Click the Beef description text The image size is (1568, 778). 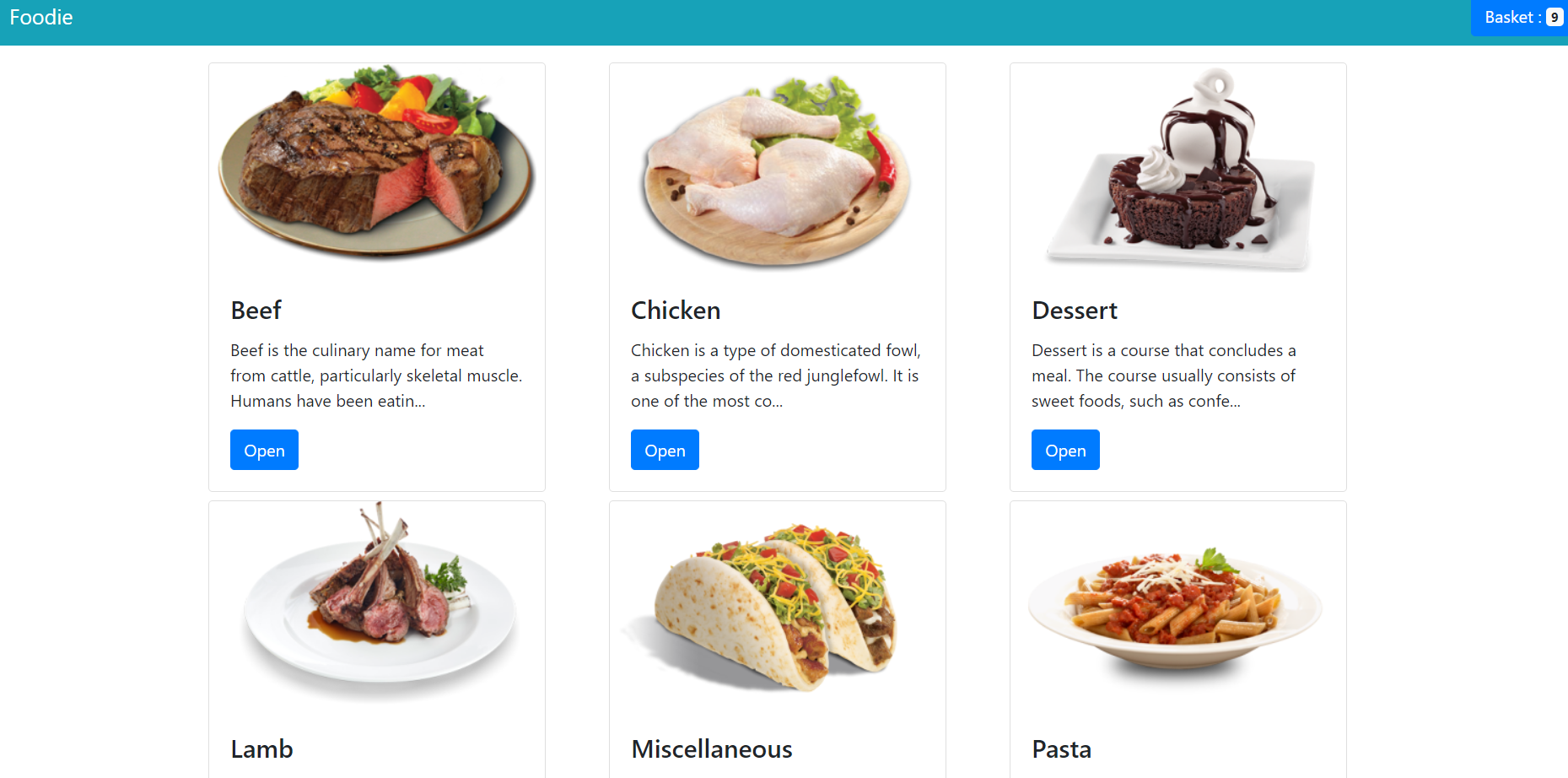376,375
